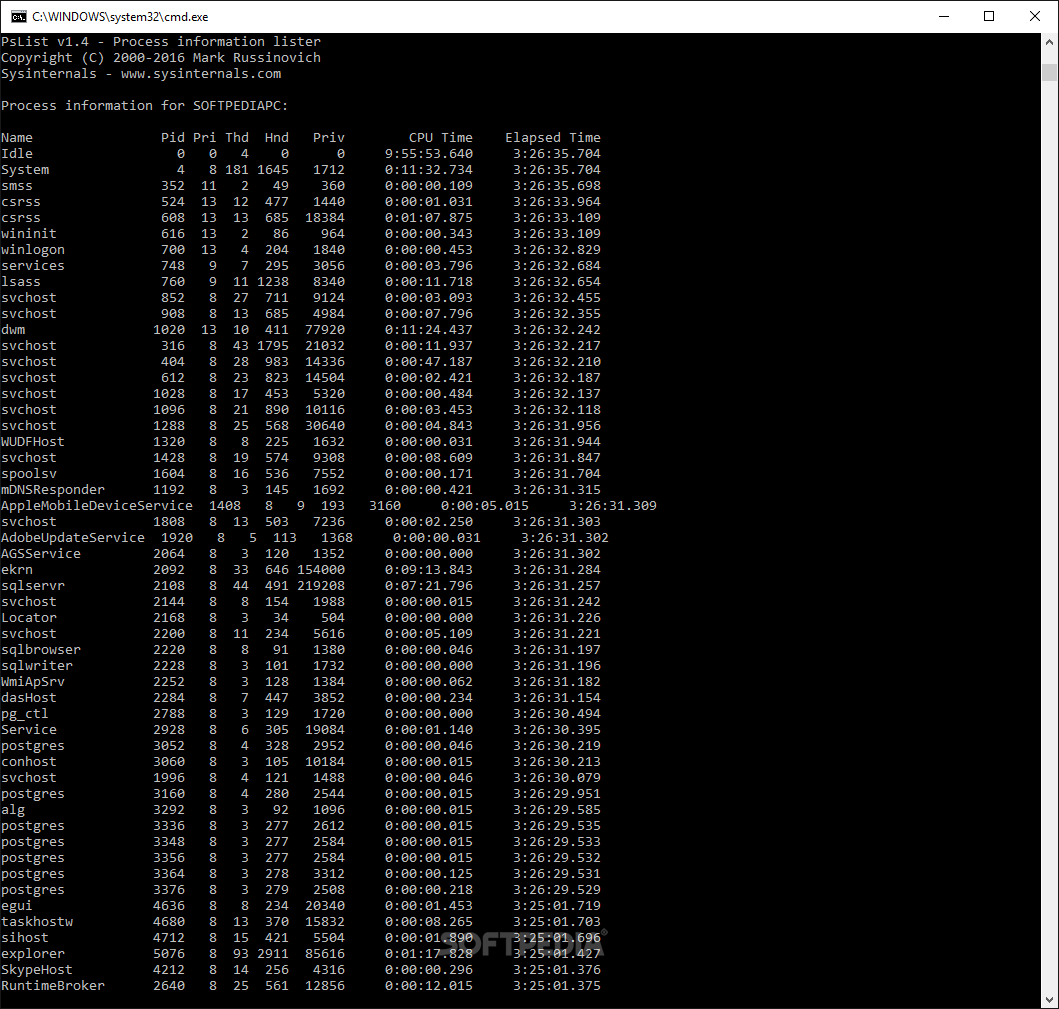
Task: Click the Idle CPU time 9:55:53.640
Action: pos(429,154)
